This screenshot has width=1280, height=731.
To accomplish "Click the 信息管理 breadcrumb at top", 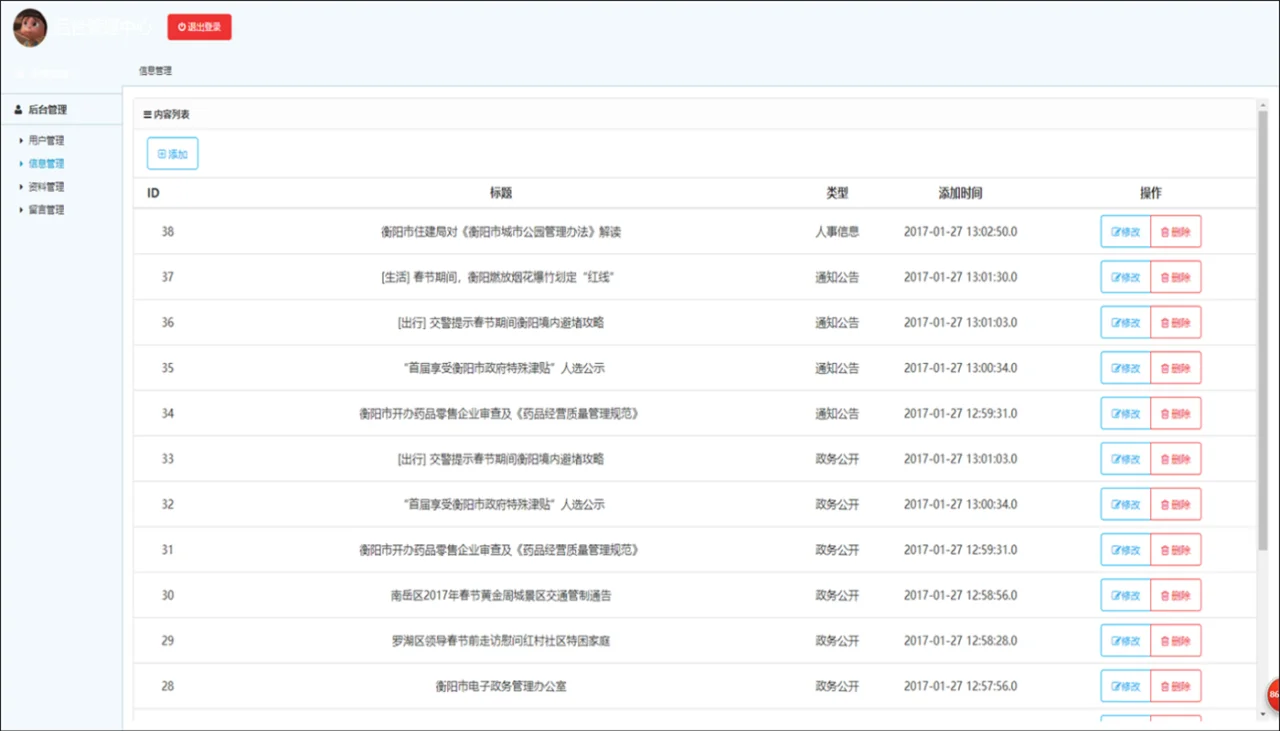I will coord(155,71).
